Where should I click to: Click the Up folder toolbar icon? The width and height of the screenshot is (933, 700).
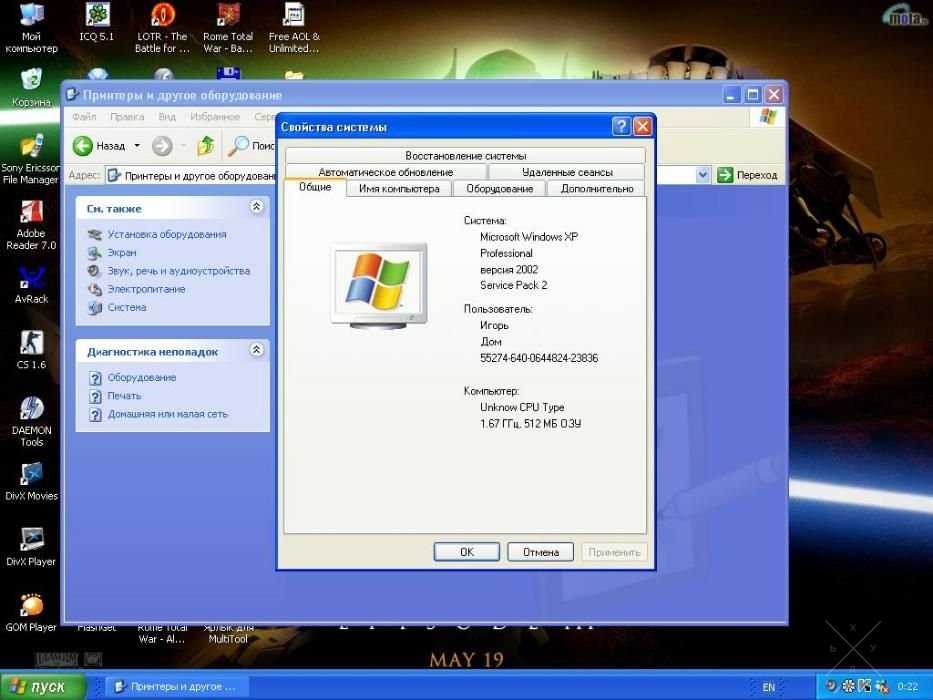click(206, 145)
